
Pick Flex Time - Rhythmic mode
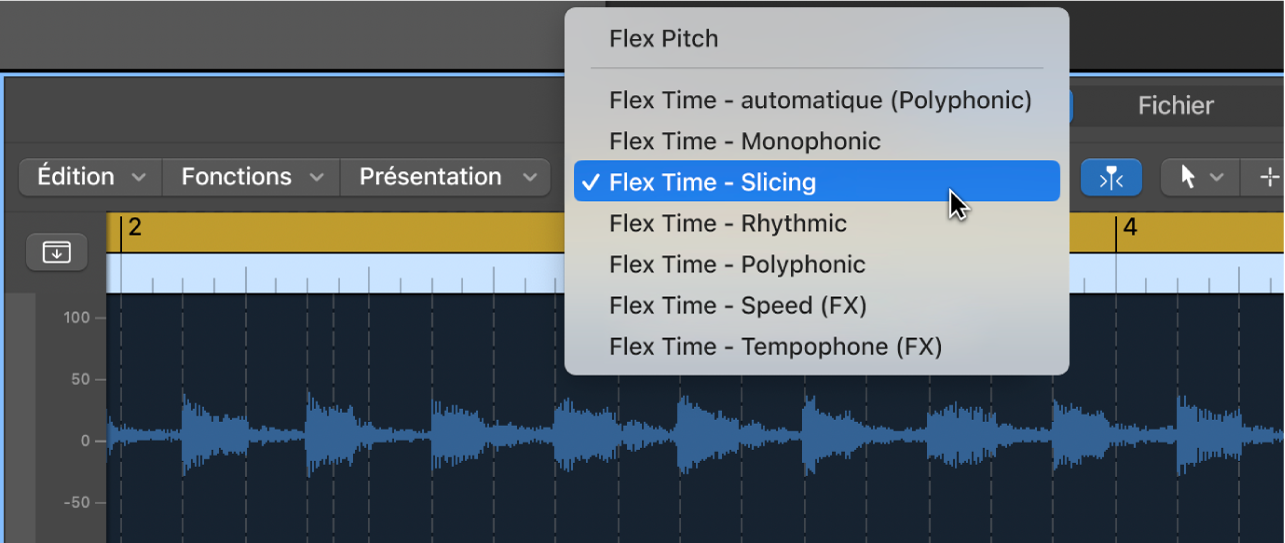point(727,223)
